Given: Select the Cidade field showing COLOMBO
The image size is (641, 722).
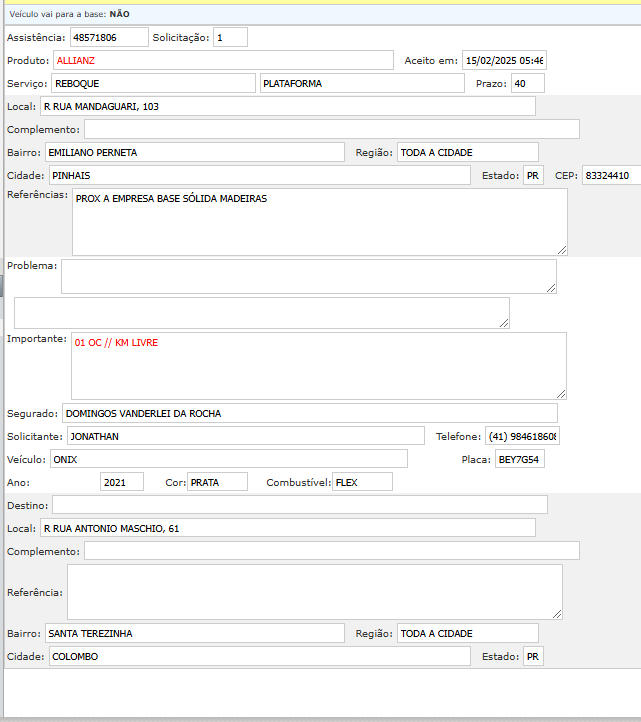Looking at the screenshot, I should pos(258,656).
